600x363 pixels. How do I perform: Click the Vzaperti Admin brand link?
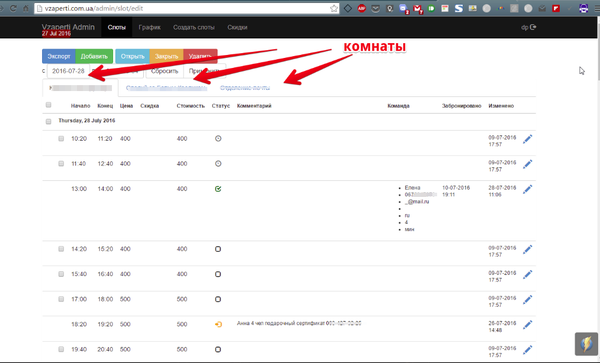pos(68,27)
